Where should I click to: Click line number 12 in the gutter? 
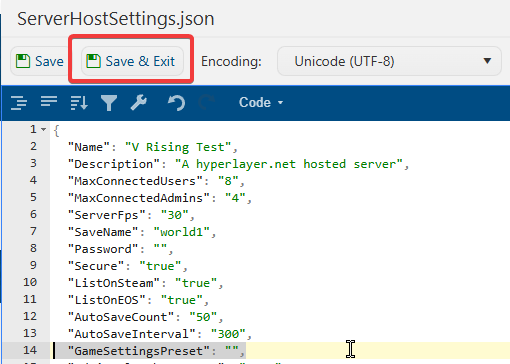tap(30, 316)
